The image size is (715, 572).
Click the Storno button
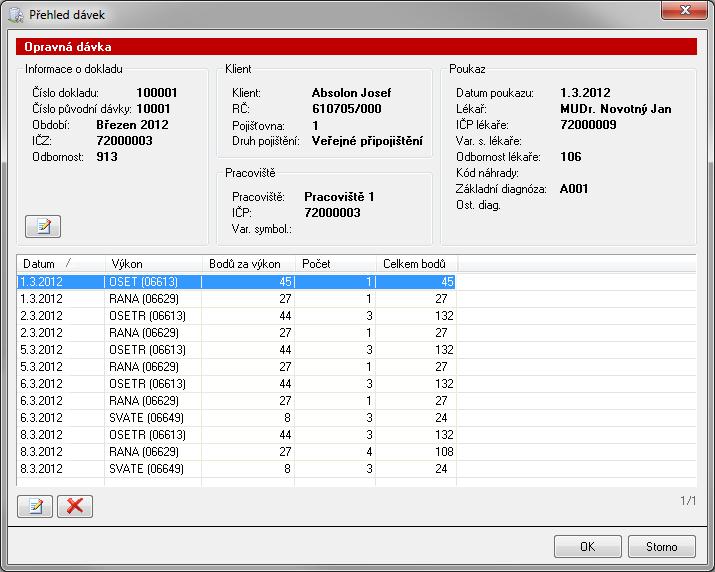click(x=662, y=546)
